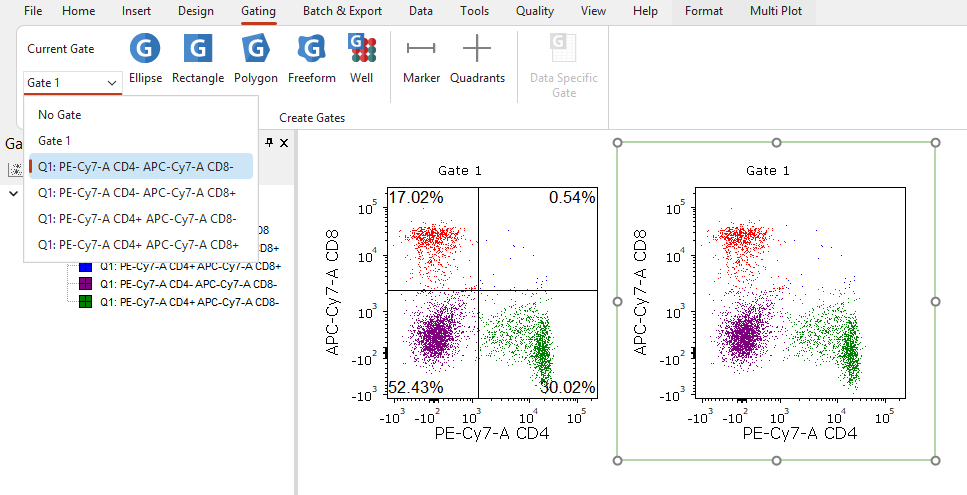Image resolution: width=967 pixels, height=495 pixels.
Task: Select the Rectangle gate tool
Action: pyautogui.click(x=198, y=58)
